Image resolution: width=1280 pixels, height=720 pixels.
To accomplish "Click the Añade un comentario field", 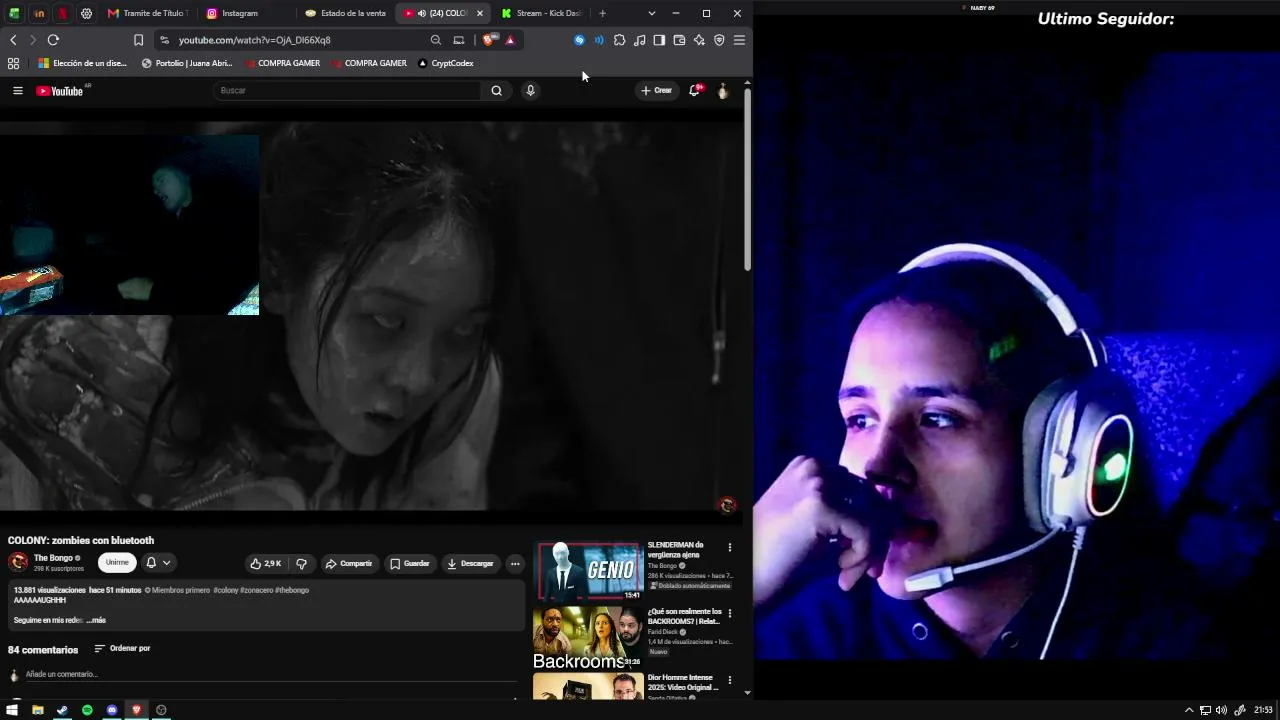I will pyautogui.click(x=270, y=675).
